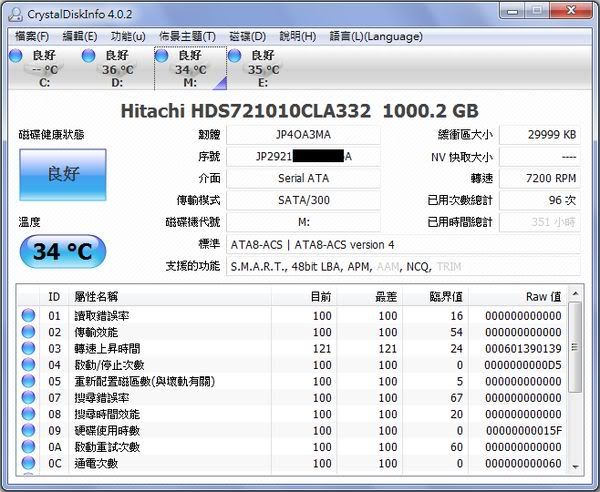Click the serial number field

click(303, 156)
